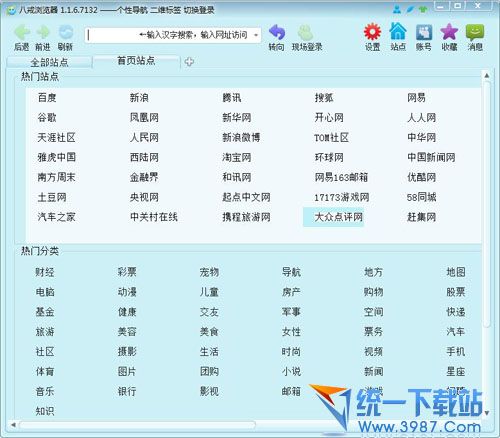Image resolution: width=500 pixels, height=438 pixels.
Task: Open the 谷歌 site link
Action: pyautogui.click(x=47, y=118)
